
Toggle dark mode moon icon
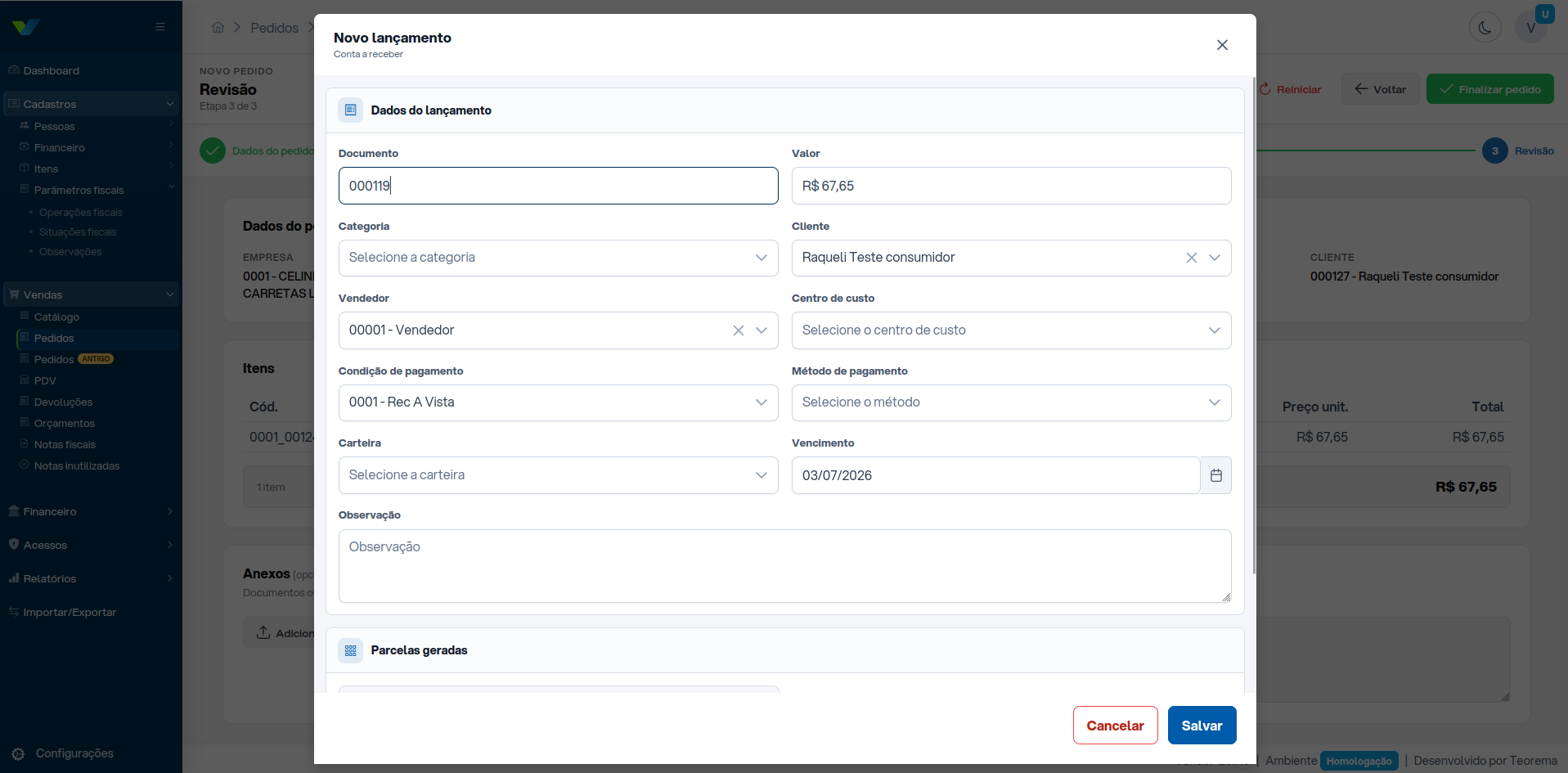pos(1485,27)
